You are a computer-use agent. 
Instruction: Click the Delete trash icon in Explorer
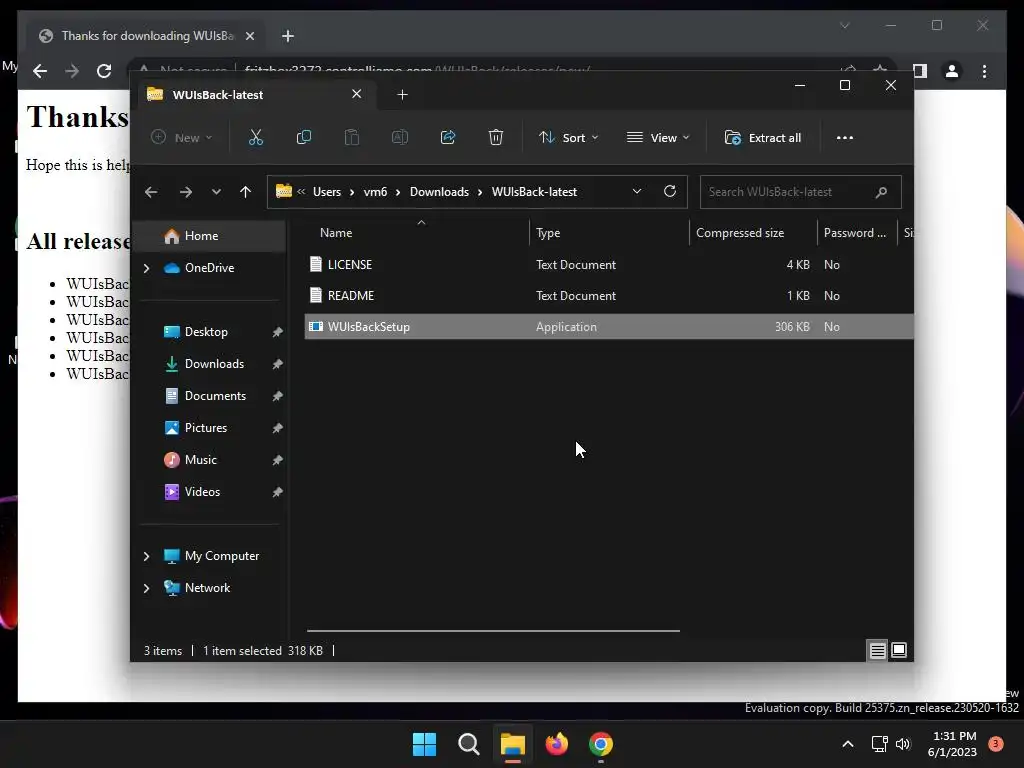point(496,138)
